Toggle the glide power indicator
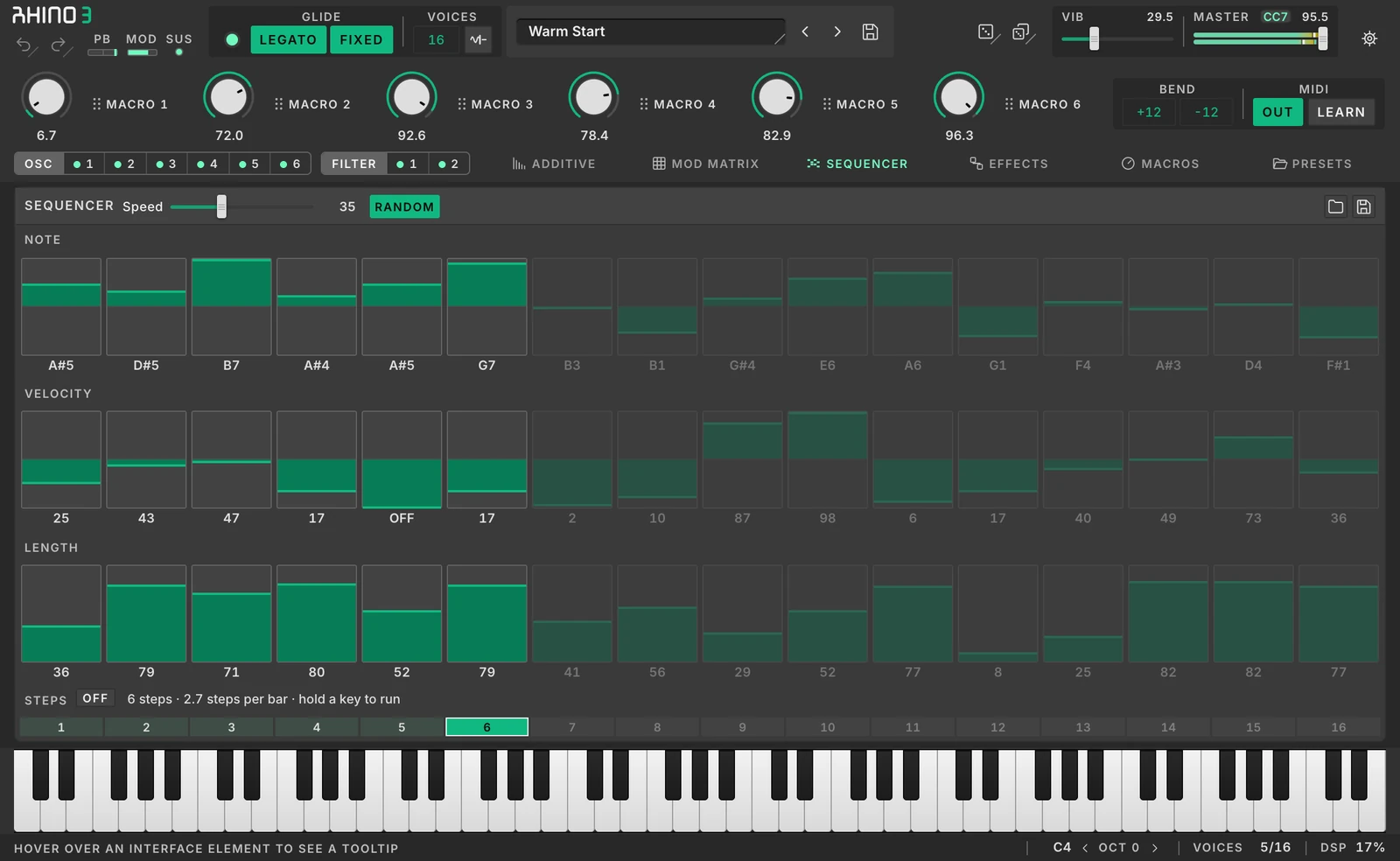 231,39
